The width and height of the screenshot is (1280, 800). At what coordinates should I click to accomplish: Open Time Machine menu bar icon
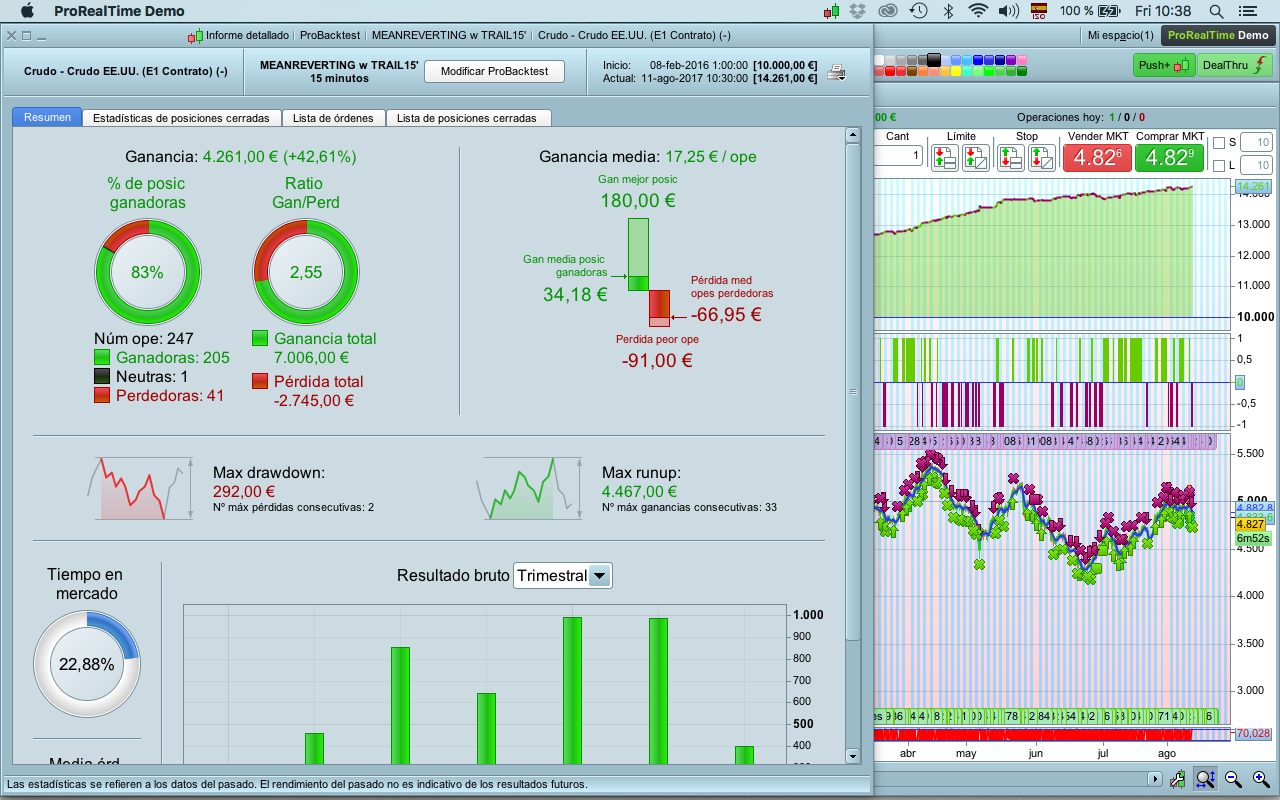click(x=918, y=11)
